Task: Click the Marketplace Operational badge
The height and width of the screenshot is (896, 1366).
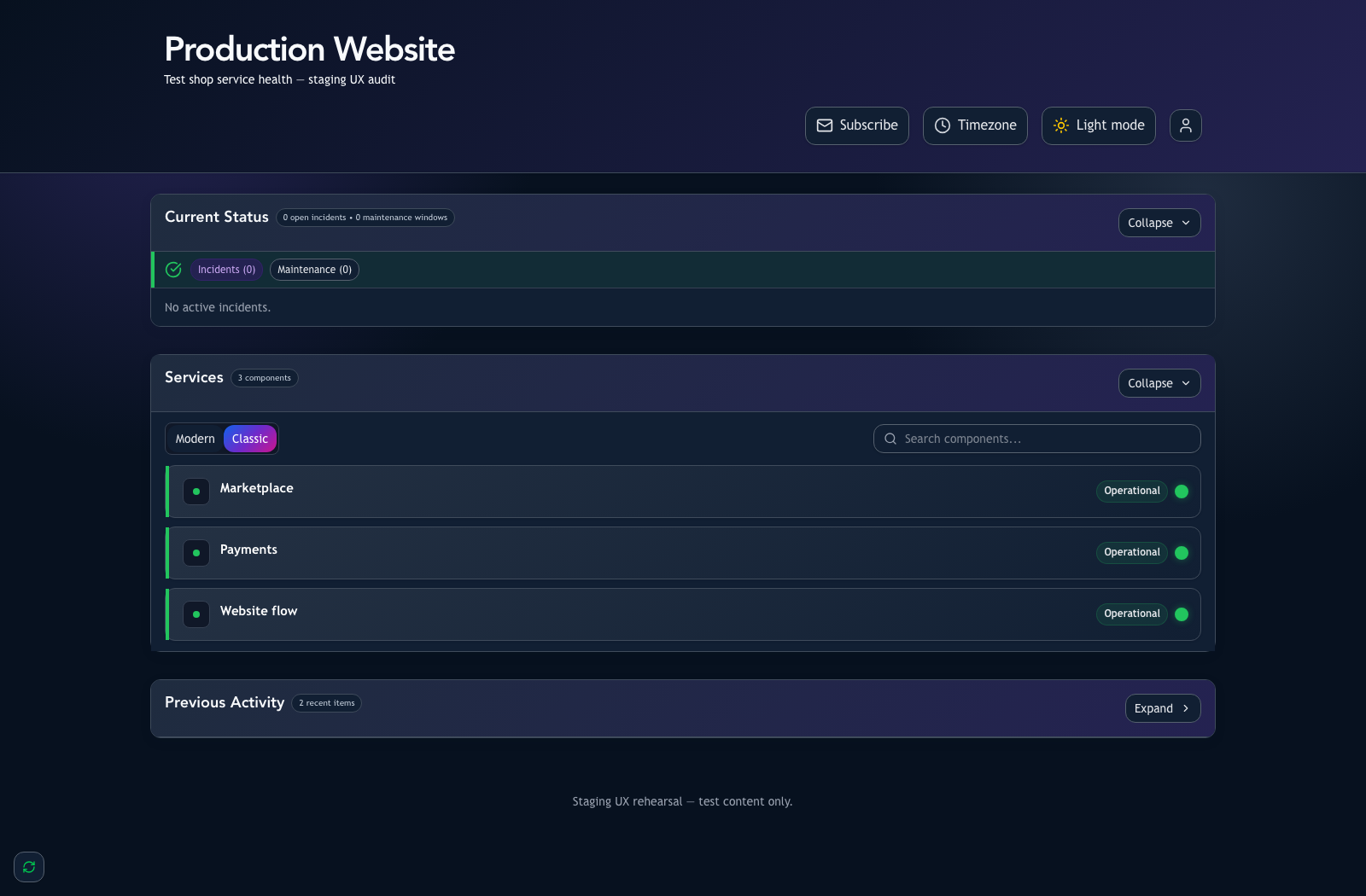Action: [1132, 491]
